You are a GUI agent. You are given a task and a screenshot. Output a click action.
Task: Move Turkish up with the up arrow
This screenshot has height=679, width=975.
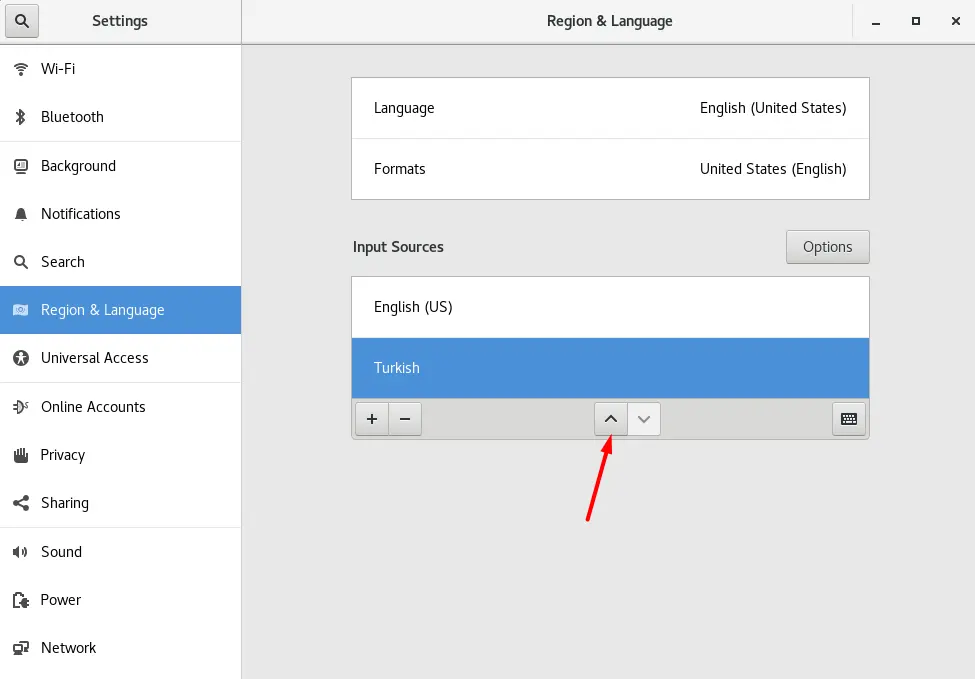coord(611,419)
